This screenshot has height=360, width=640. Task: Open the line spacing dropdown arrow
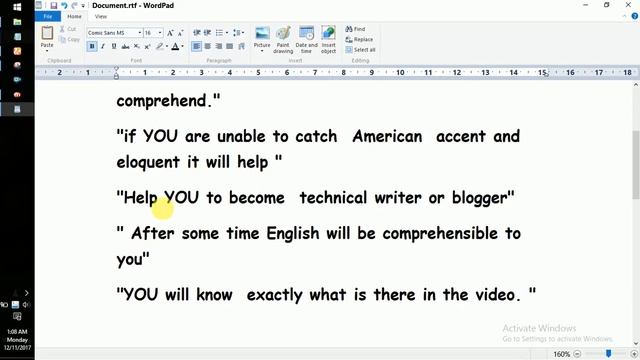point(243,33)
